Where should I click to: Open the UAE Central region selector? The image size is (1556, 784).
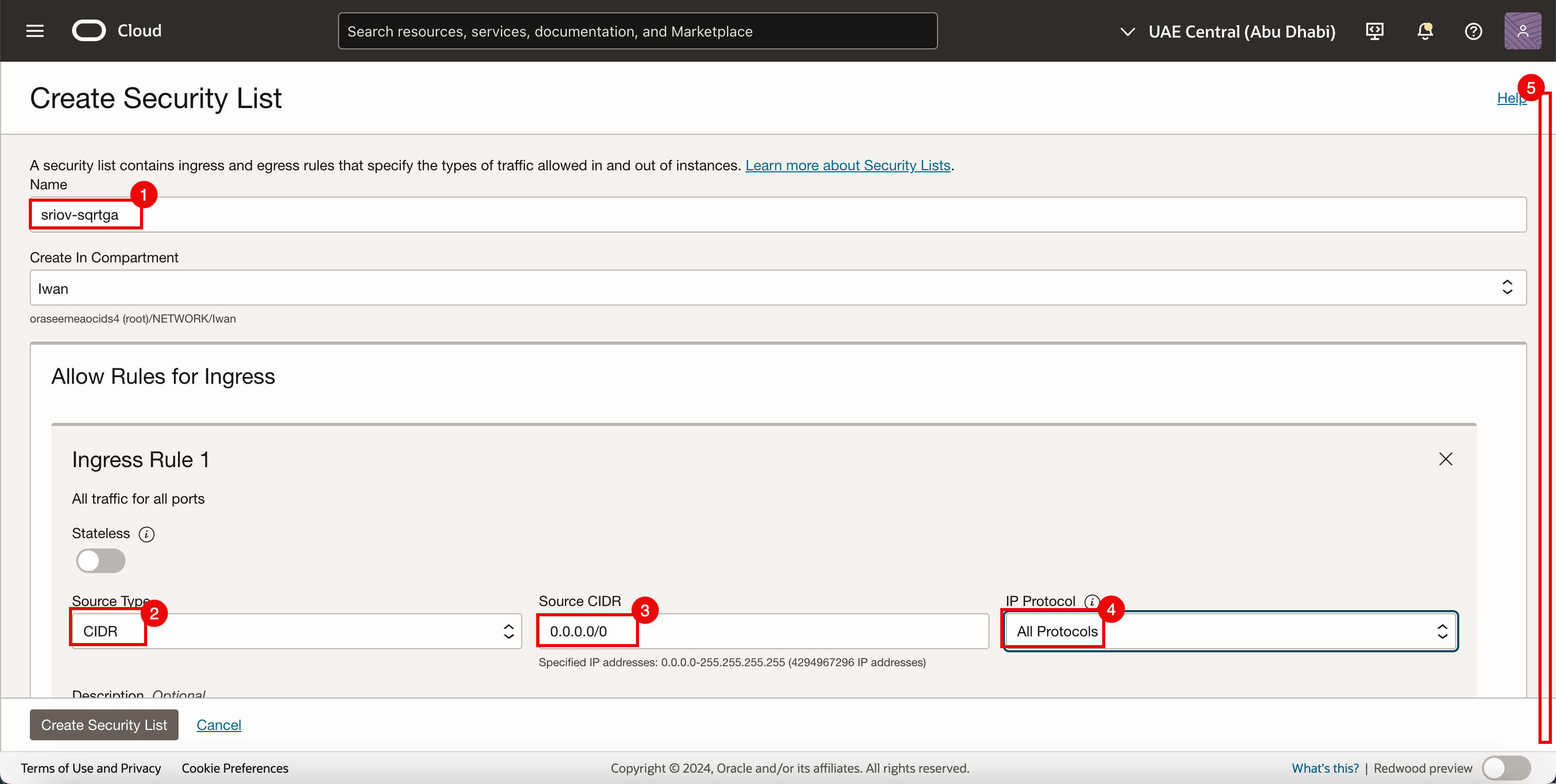1229,31
